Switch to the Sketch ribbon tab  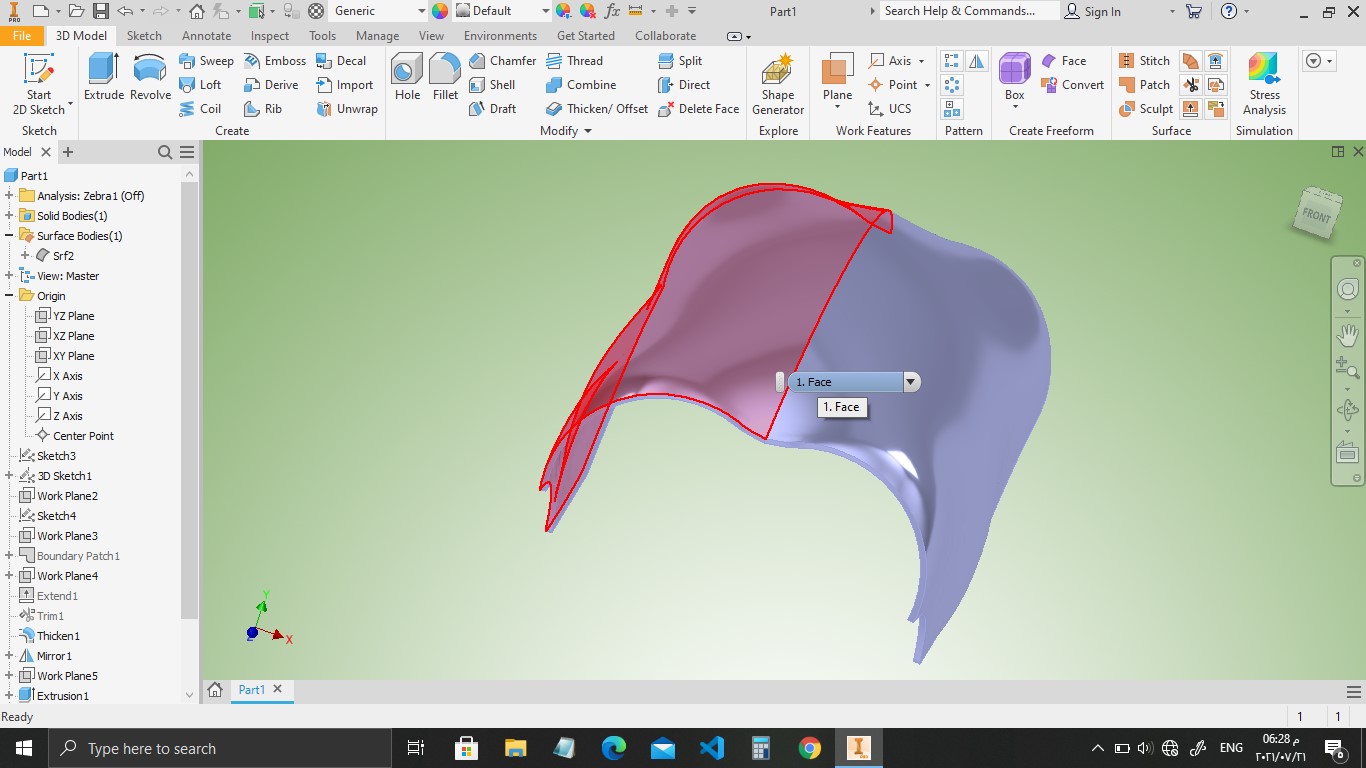click(144, 35)
